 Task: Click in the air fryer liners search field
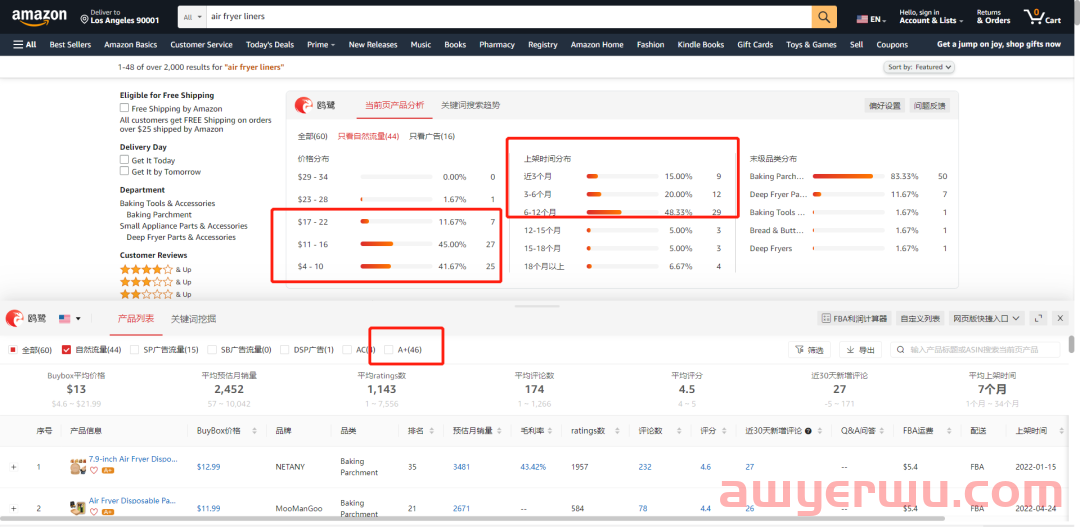(x=509, y=17)
